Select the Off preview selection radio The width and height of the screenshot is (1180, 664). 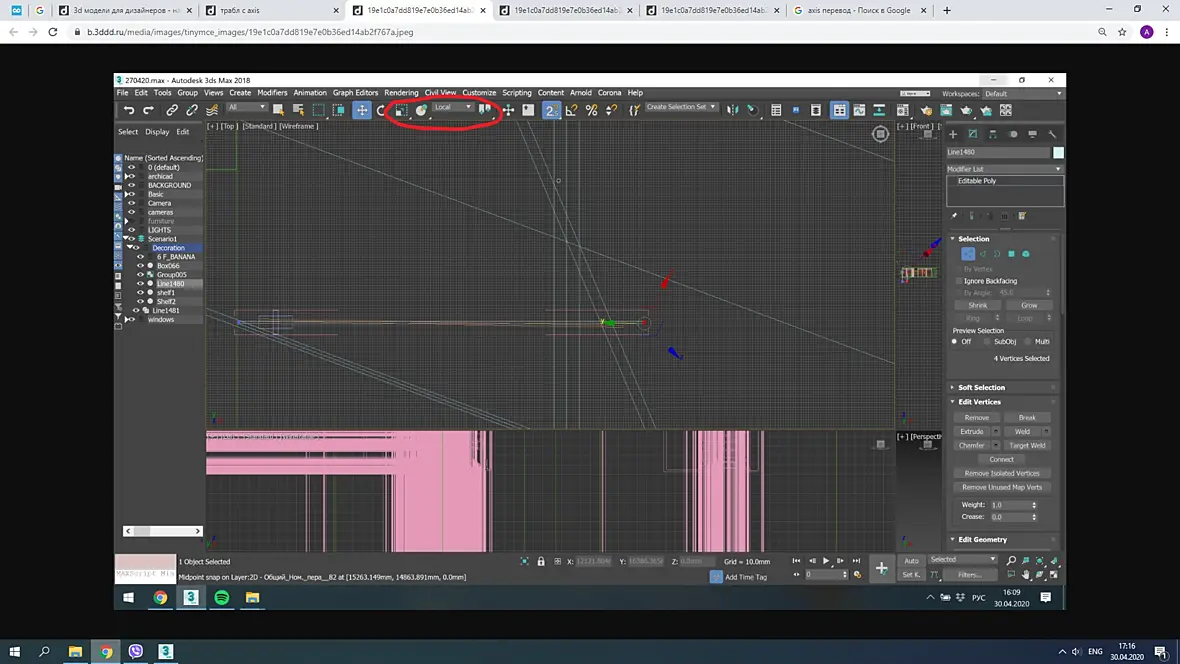click(955, 342)
